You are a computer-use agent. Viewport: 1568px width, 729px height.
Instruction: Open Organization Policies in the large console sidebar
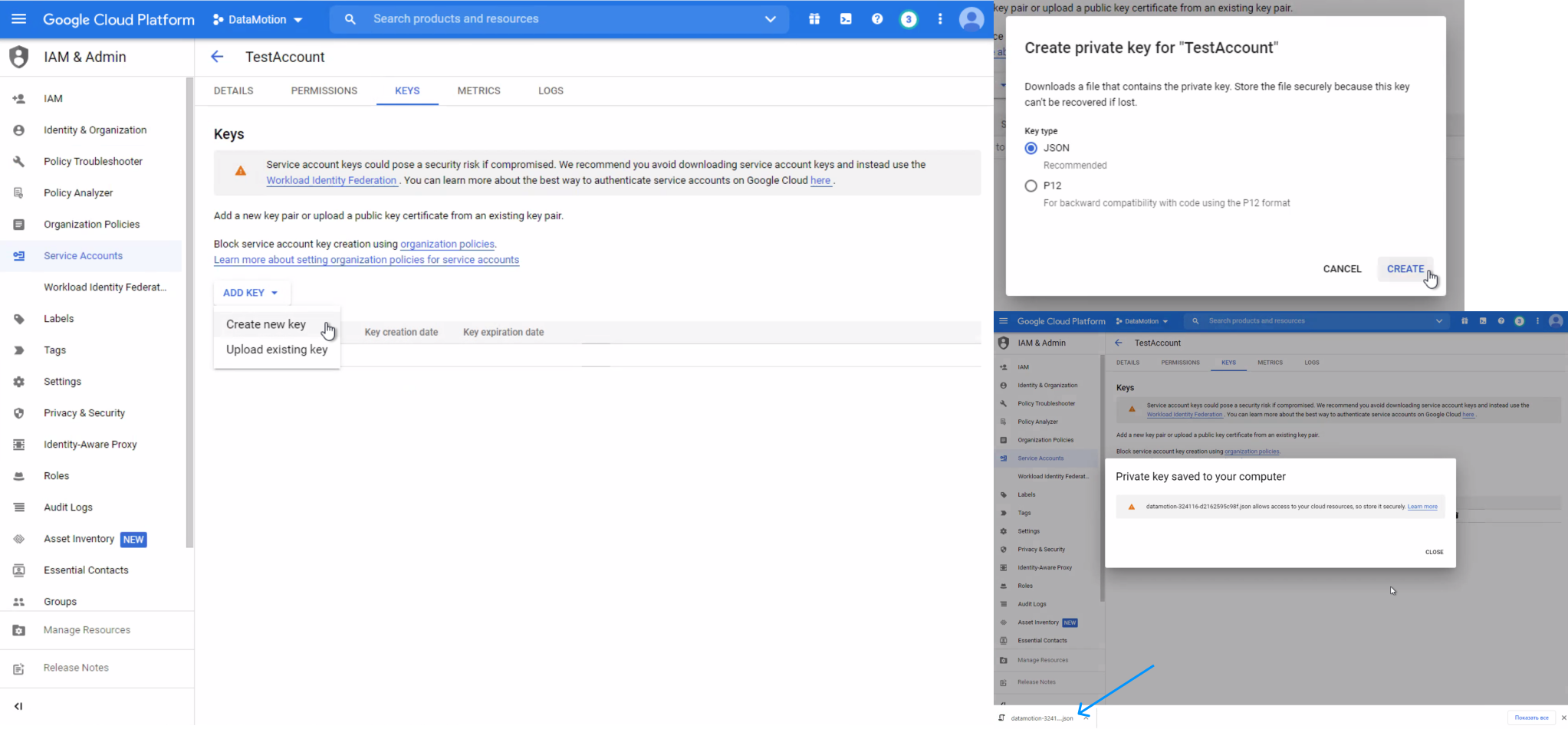click(x=91, y=225)
